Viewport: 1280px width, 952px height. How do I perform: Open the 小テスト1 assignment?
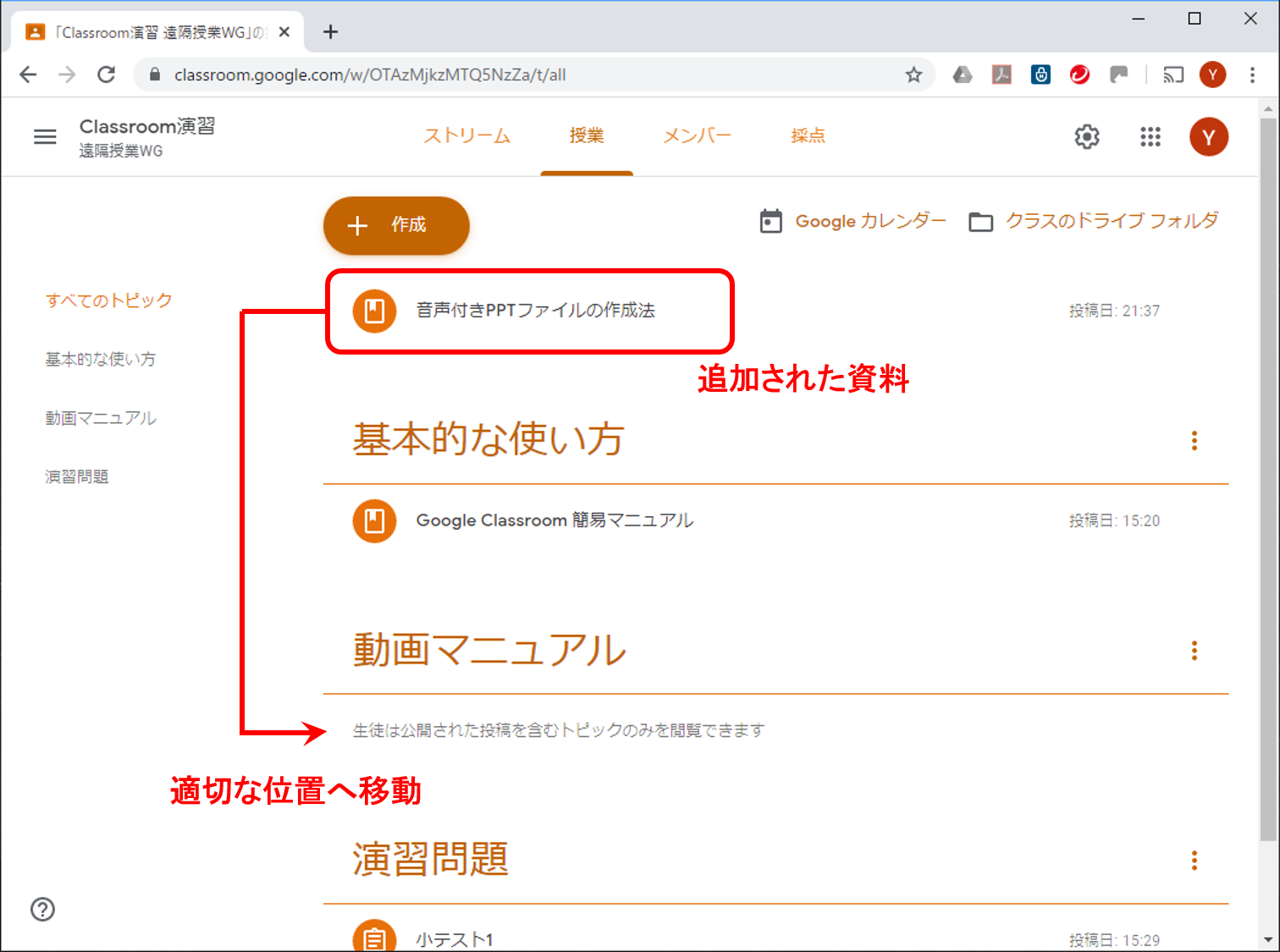[455, 939]
